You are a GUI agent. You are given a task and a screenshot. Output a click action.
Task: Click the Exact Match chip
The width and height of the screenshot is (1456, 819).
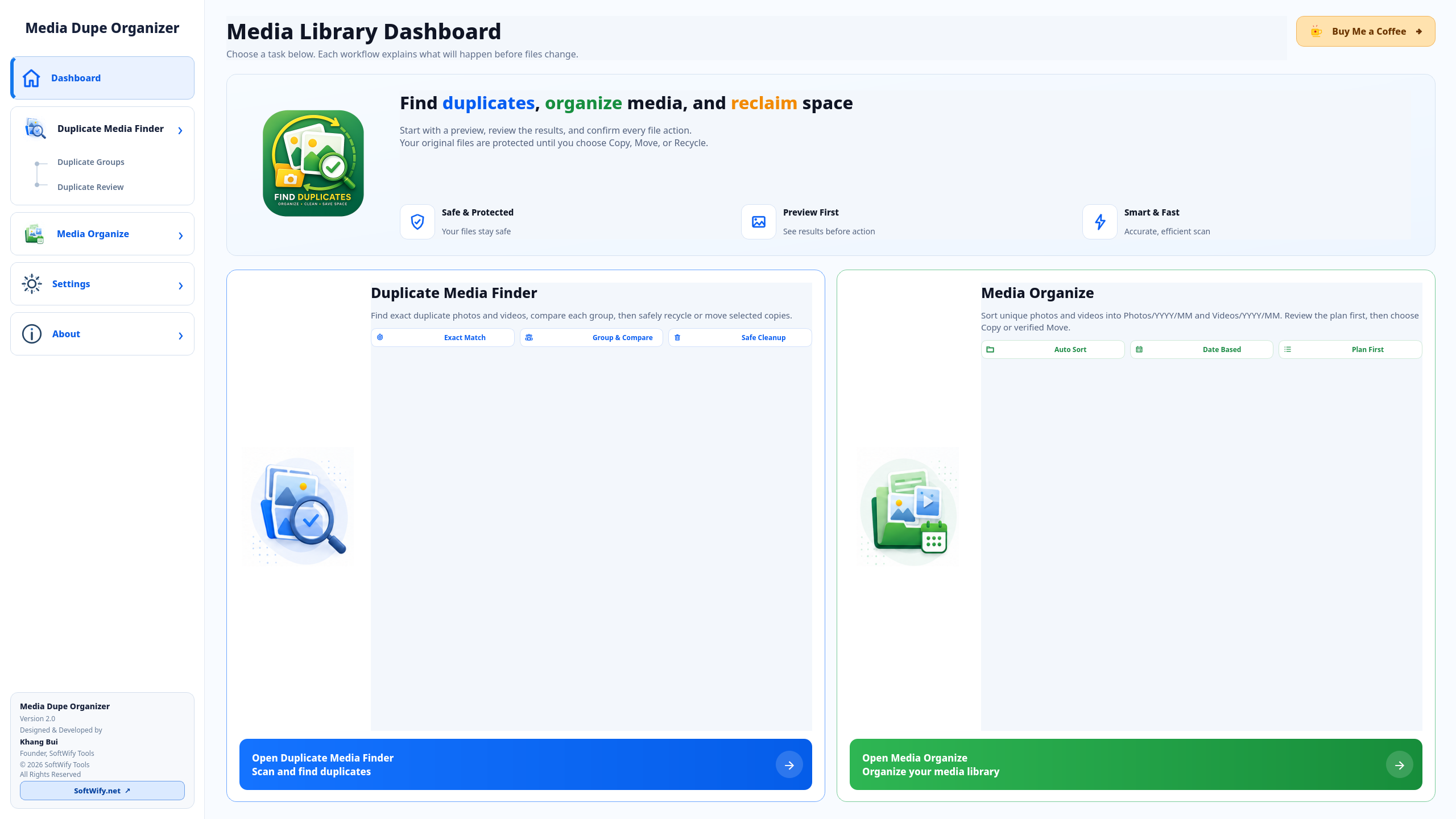coord(442,337)
